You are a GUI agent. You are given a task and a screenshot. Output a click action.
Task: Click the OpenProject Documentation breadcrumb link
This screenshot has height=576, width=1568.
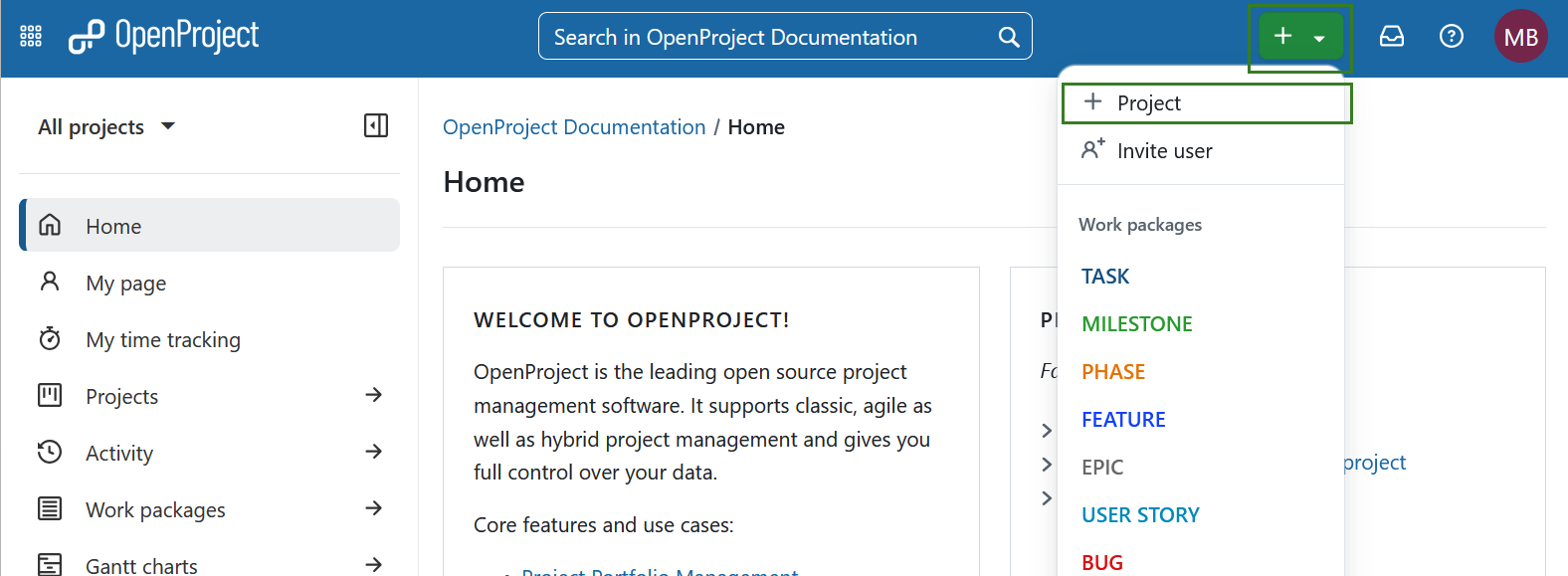574,127
